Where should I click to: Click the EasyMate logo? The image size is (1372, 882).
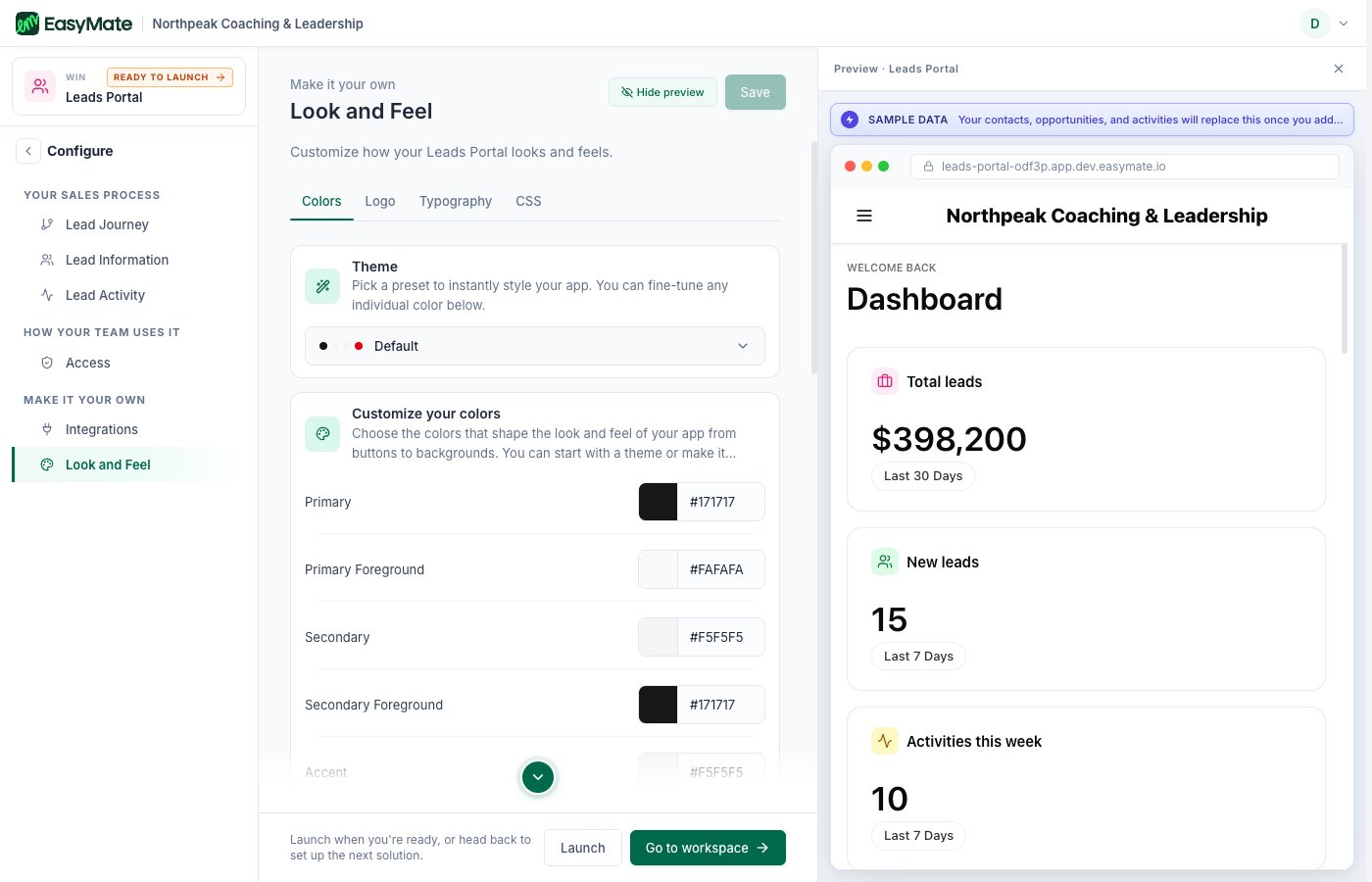(73, 24)
